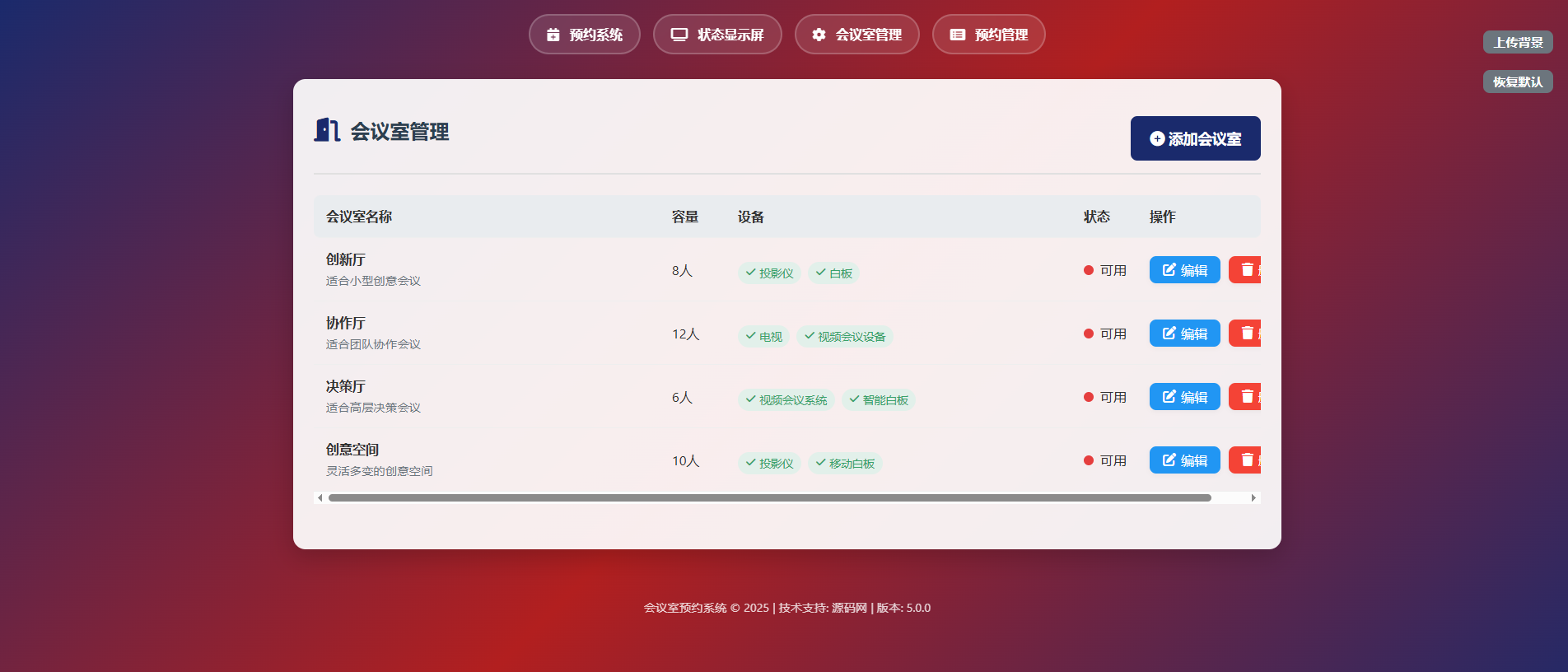
Task: Go to 预约管理 tab
Action: (x=988, y=35)
